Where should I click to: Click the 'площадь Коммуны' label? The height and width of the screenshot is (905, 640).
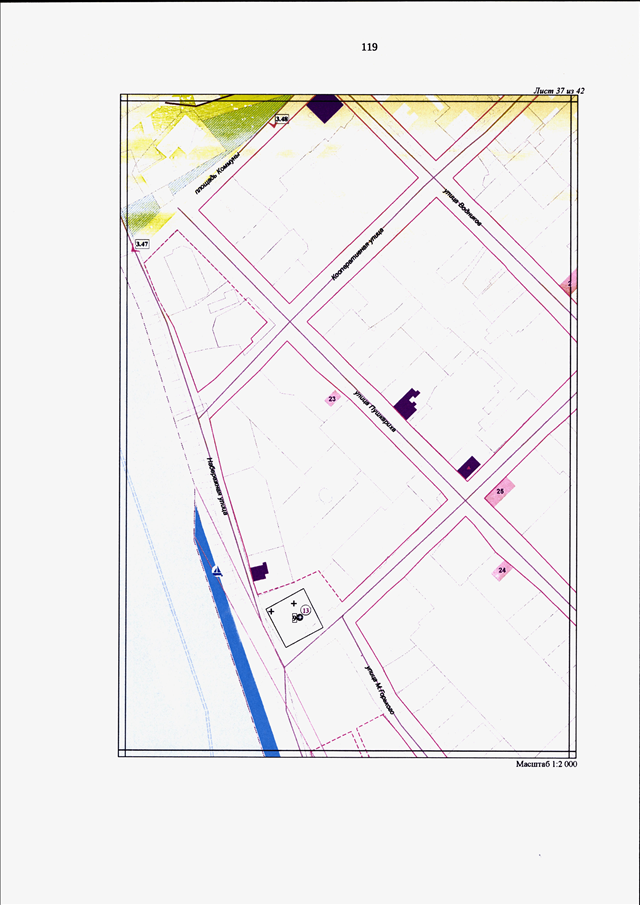pos(216,172)
